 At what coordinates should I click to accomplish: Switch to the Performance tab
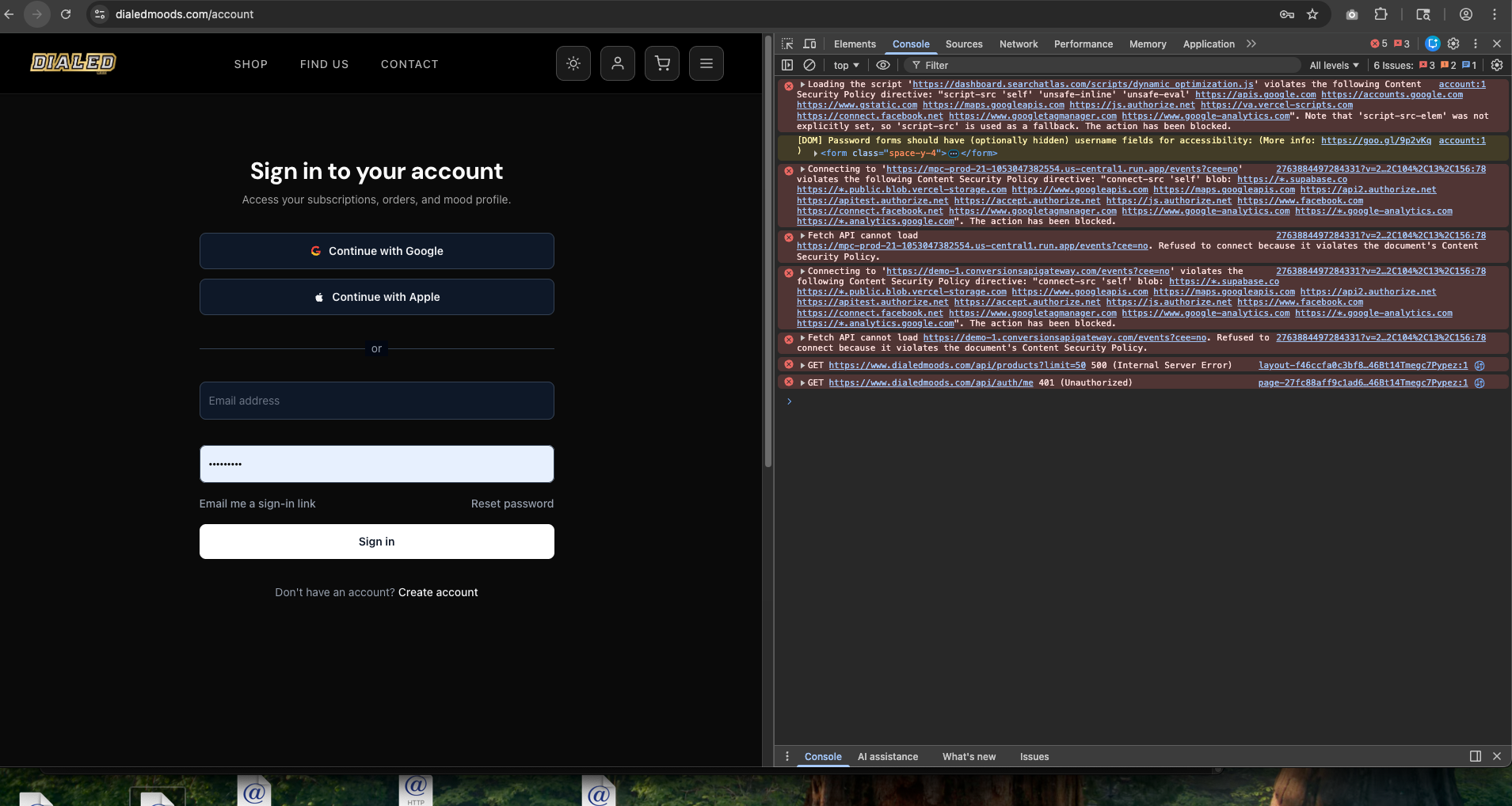(x=1084, y=44)
